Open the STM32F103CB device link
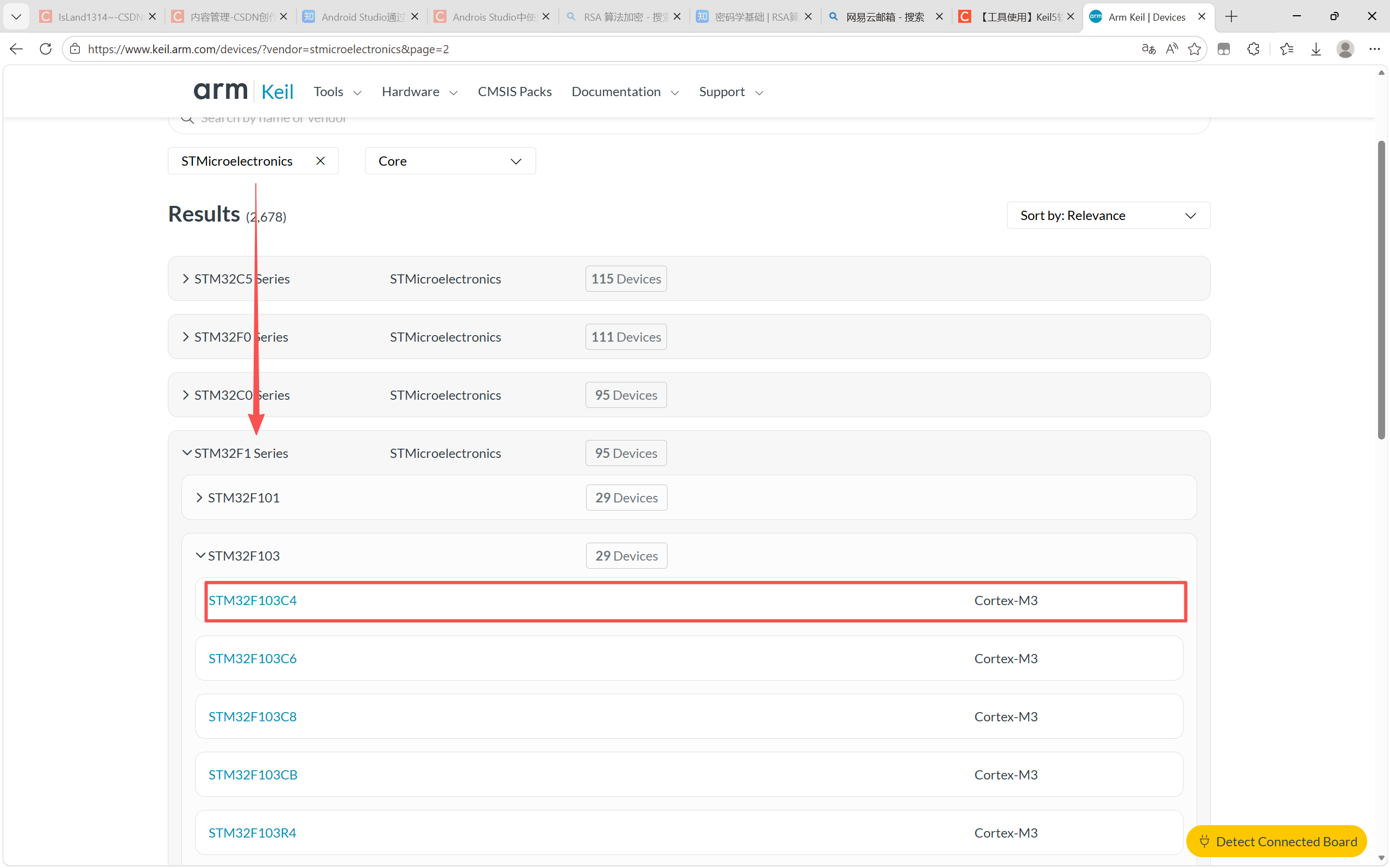Image resolution: width=1390 pixels, height=868 pixels. (253, 775)
